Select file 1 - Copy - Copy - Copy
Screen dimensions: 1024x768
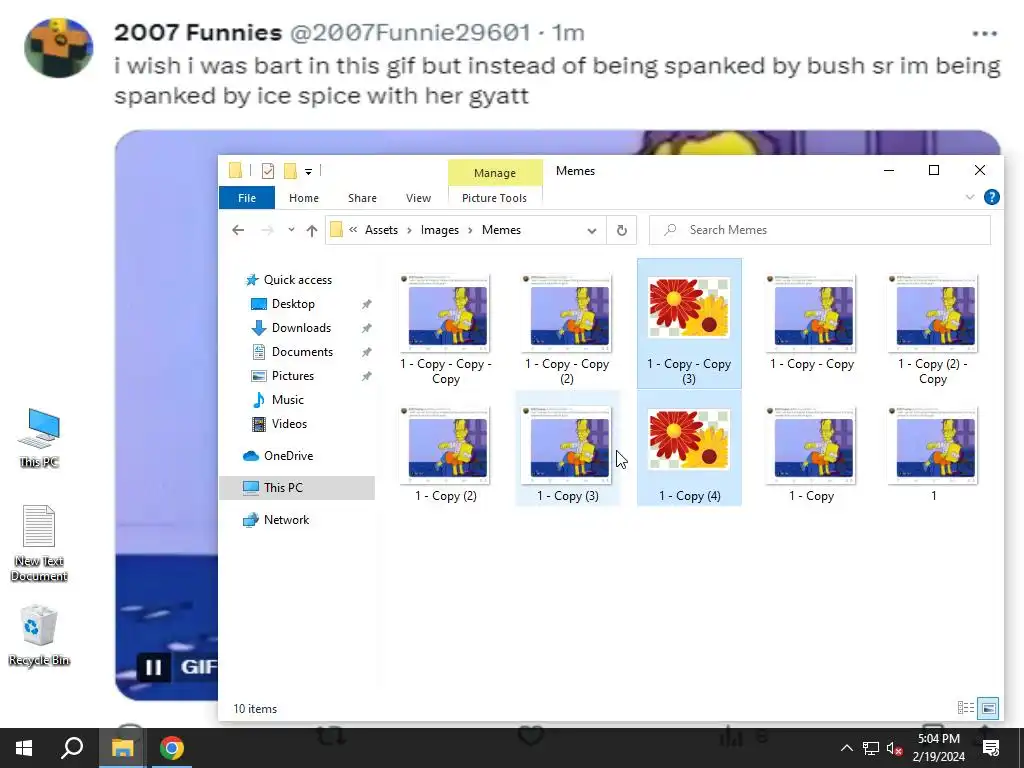[x=446, y=323]
